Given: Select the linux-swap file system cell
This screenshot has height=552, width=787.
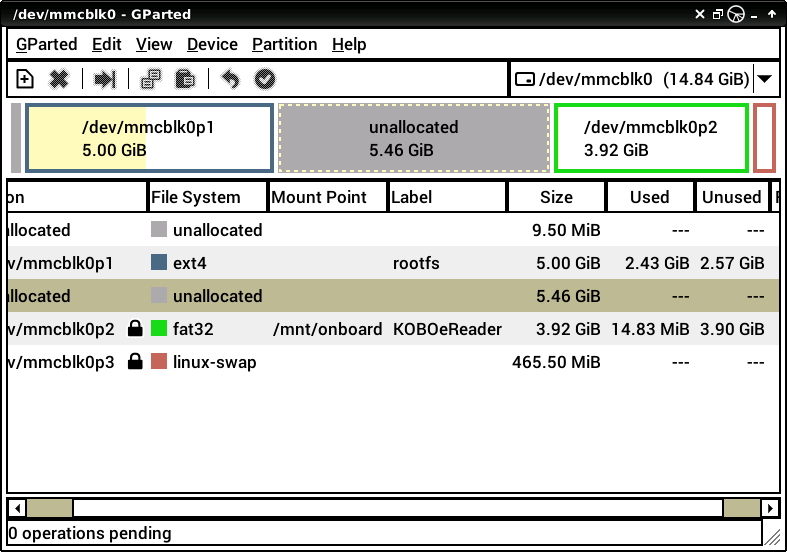Looking at the screenshot, I should coord(214,362).
